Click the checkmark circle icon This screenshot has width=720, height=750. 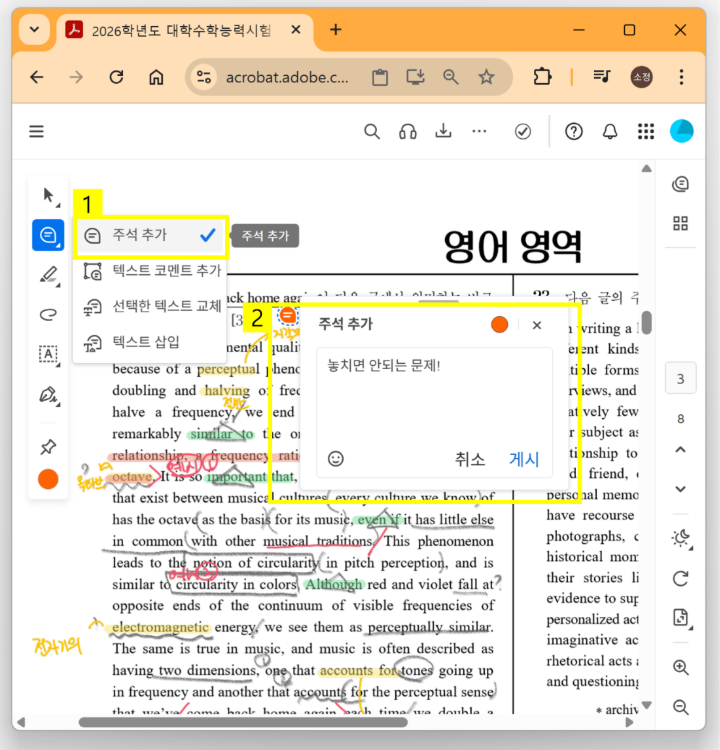523,131
